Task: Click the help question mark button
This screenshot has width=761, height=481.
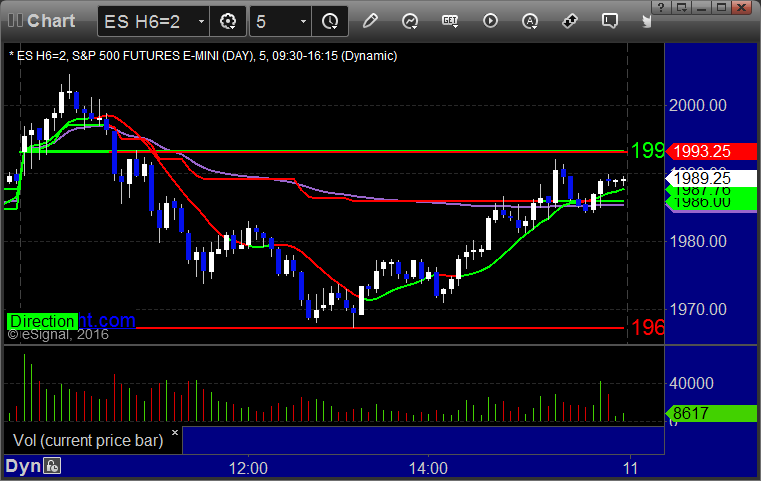Action: pyautogui.click(x=661, y=7)
